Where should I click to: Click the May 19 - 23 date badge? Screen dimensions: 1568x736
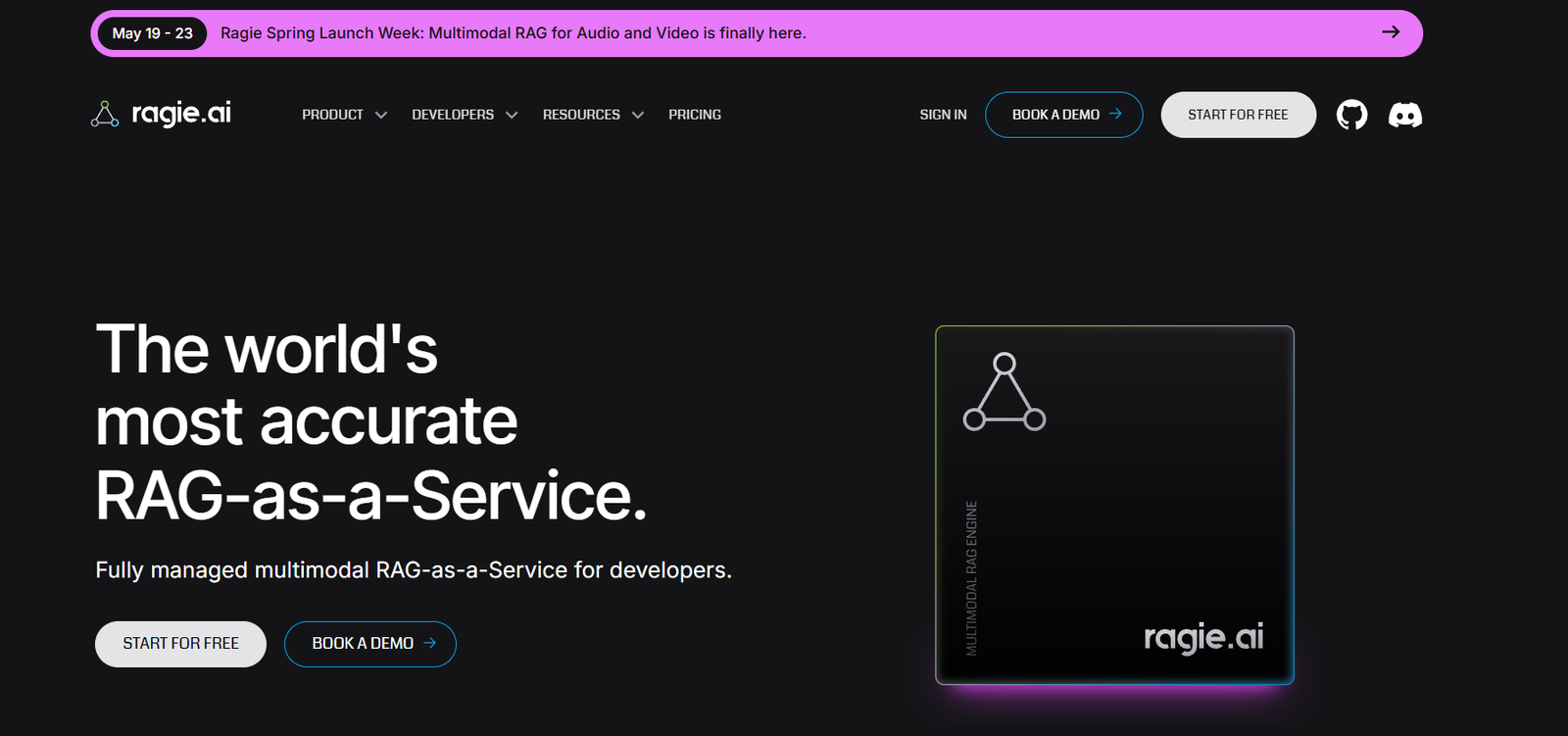[x=152, y=33]
